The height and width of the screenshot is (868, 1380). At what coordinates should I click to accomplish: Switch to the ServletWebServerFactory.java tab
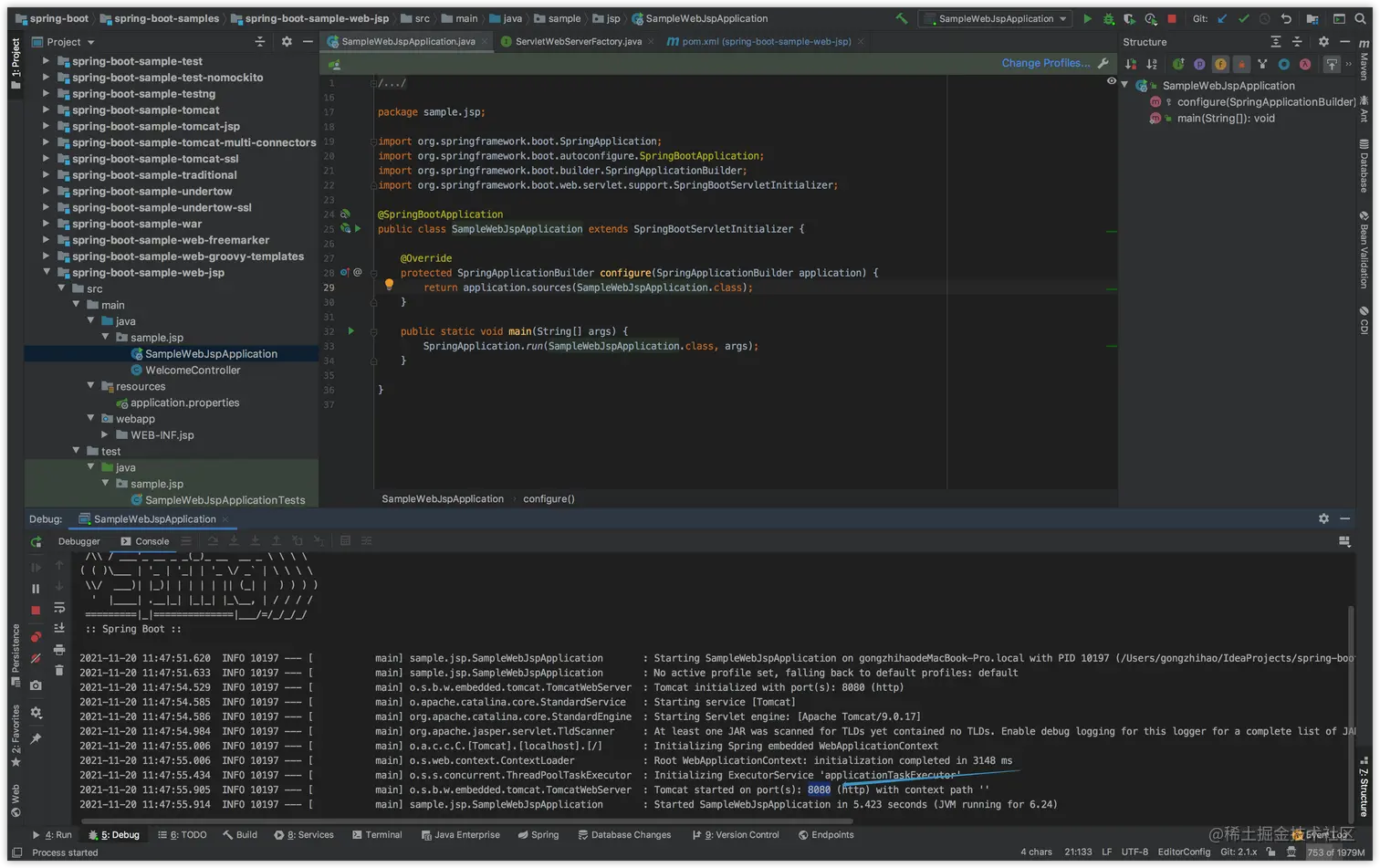click(x=578, y=41)
